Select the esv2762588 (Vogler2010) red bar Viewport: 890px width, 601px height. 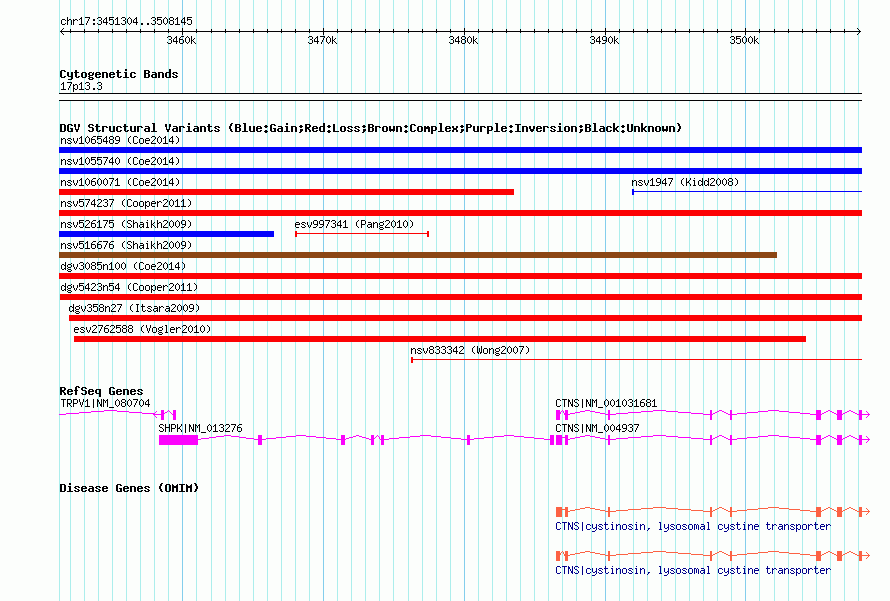[x=440, y=339]
